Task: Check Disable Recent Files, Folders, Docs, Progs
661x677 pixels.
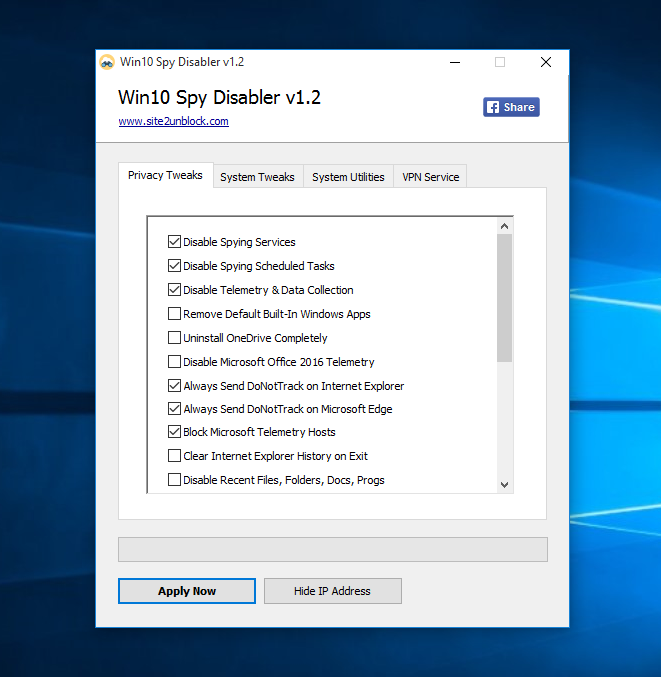Action: tap(174, 480)
